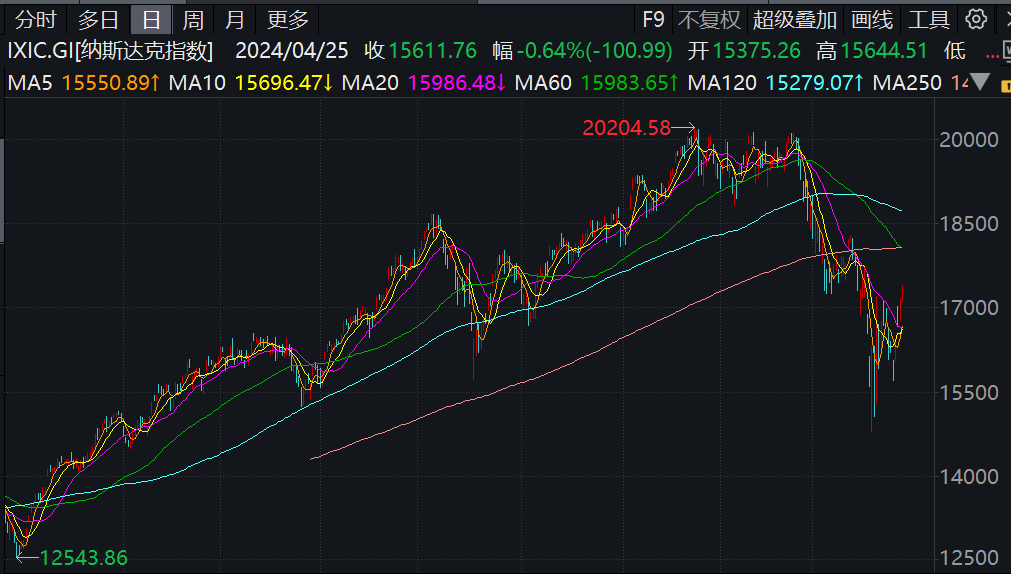The height and width of the screenshot is (574, 1011).
Task: Select the 多日 multi-day view
Action: tap(98, 19)
